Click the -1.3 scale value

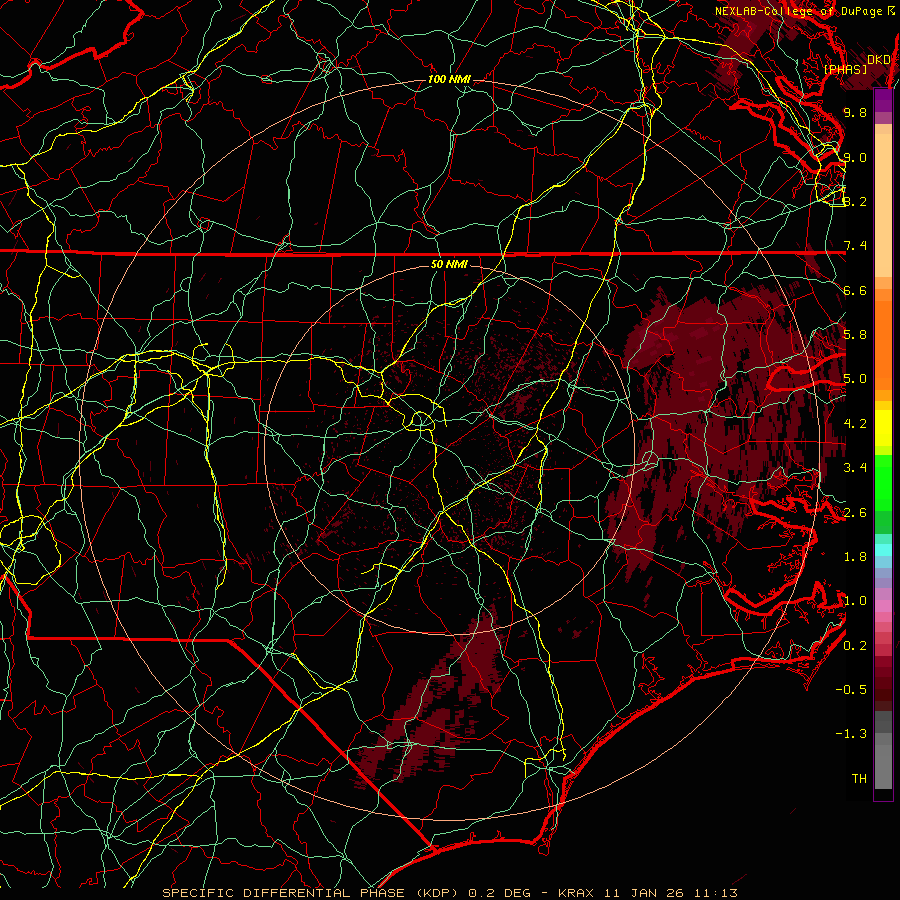click(851, 734)
